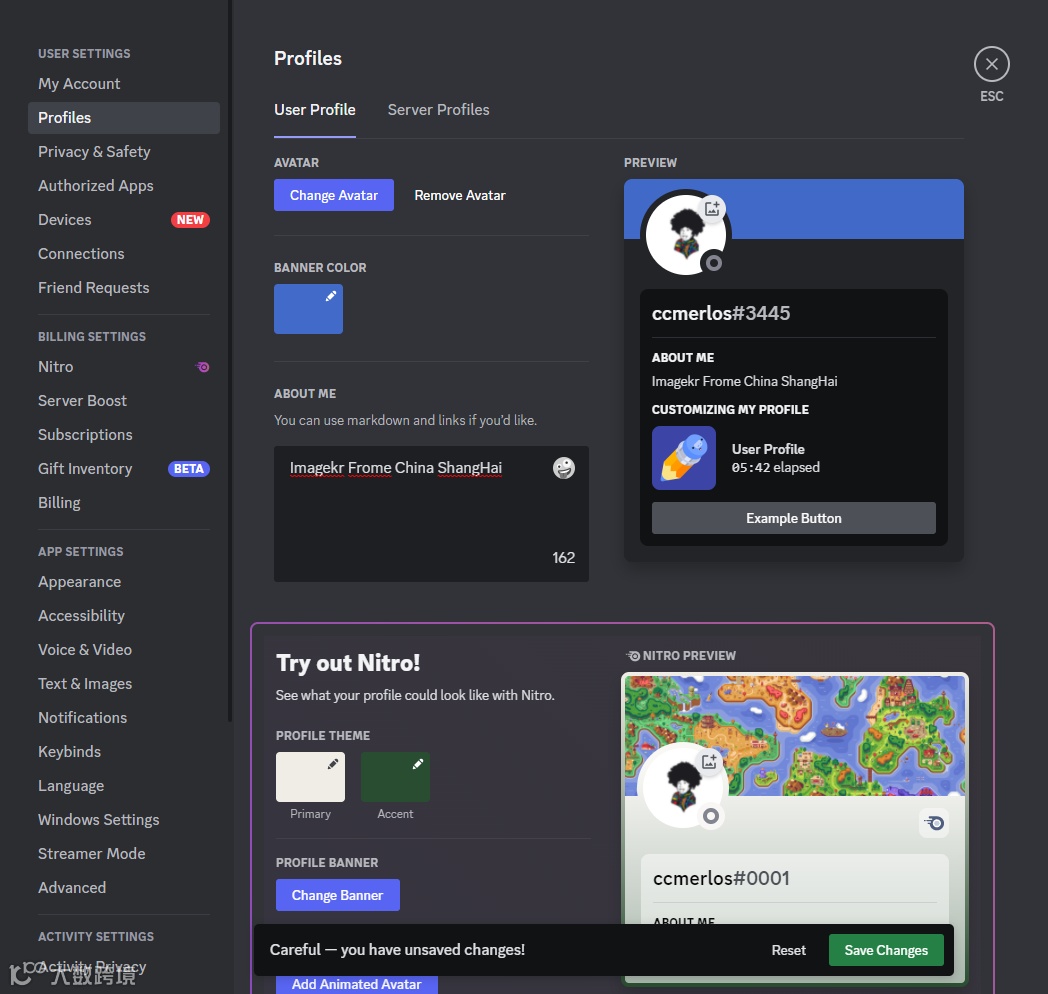This screenshot has height=994, width=1048.
Task: Open Keybinds settings
Action: click(124, 752)
